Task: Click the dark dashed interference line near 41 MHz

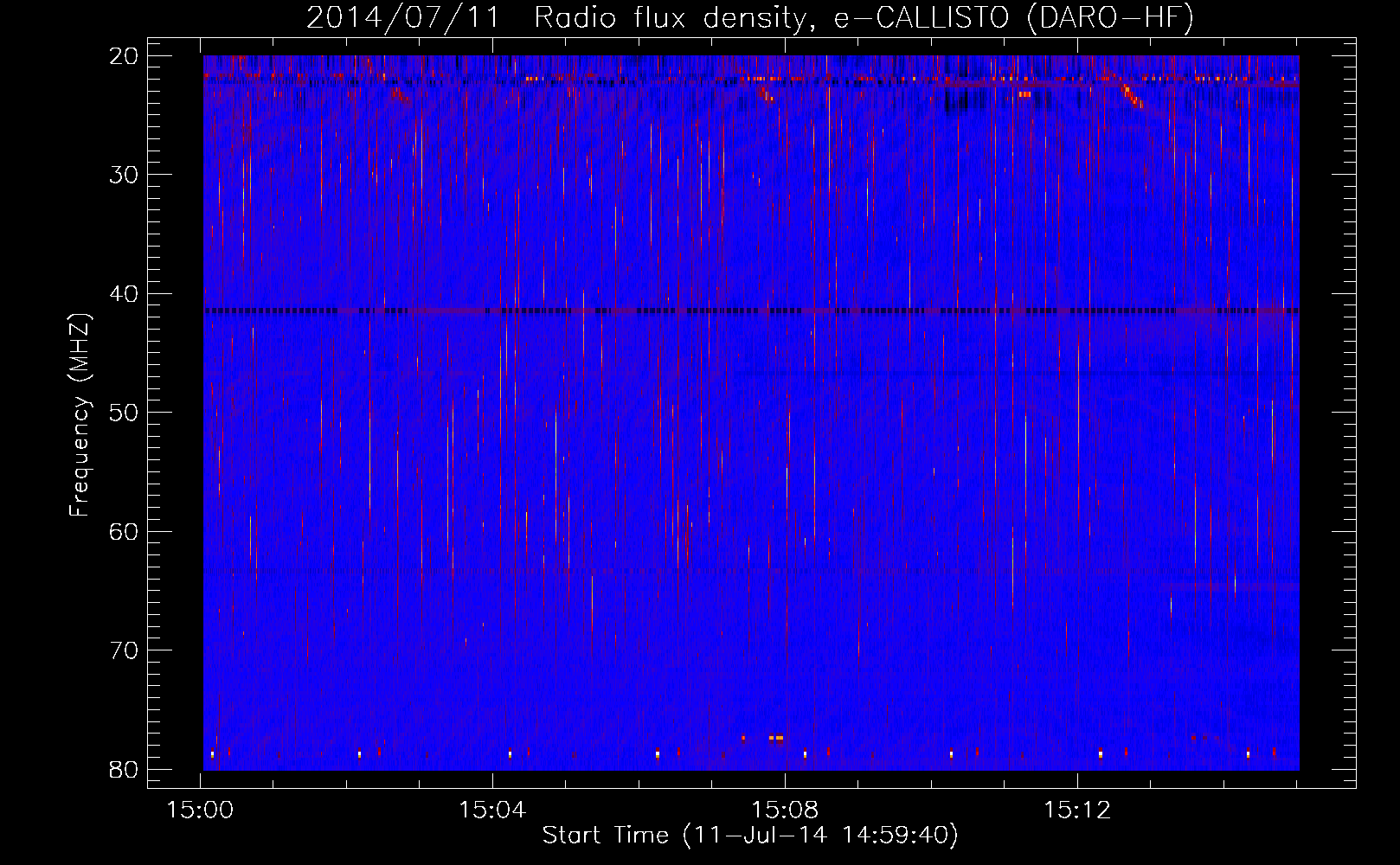Action: [x=751, y=310]
